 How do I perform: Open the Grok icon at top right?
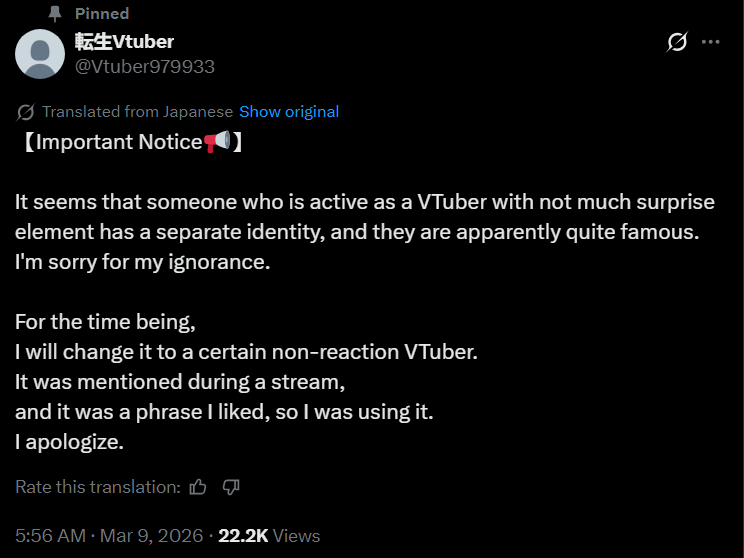pos(677,42)
